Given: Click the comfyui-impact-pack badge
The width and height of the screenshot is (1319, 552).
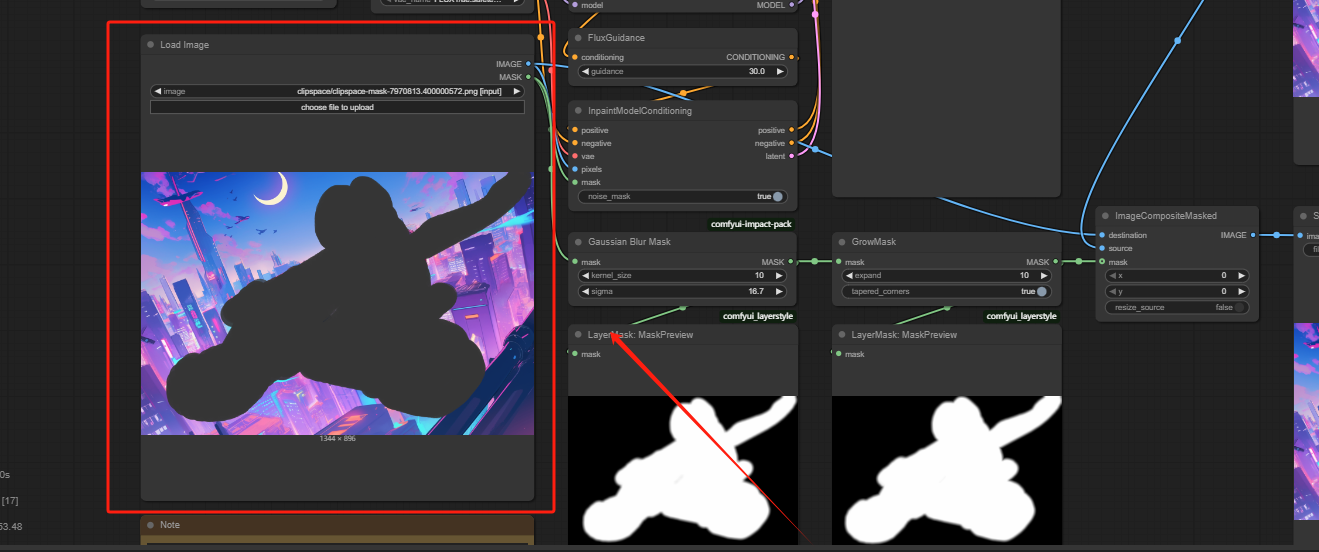Looking at the screenshot, I should click(751, 225).
